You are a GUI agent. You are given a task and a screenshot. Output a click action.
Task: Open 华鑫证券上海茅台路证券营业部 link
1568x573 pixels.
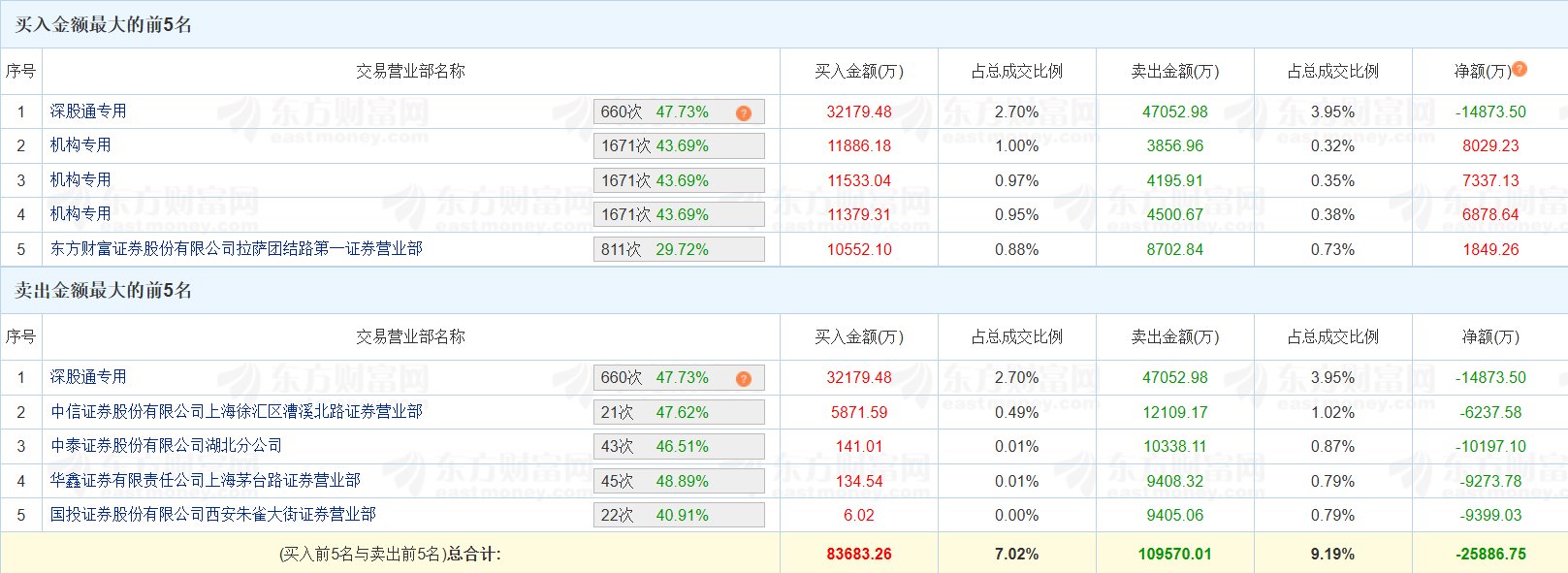coord(205,481)
